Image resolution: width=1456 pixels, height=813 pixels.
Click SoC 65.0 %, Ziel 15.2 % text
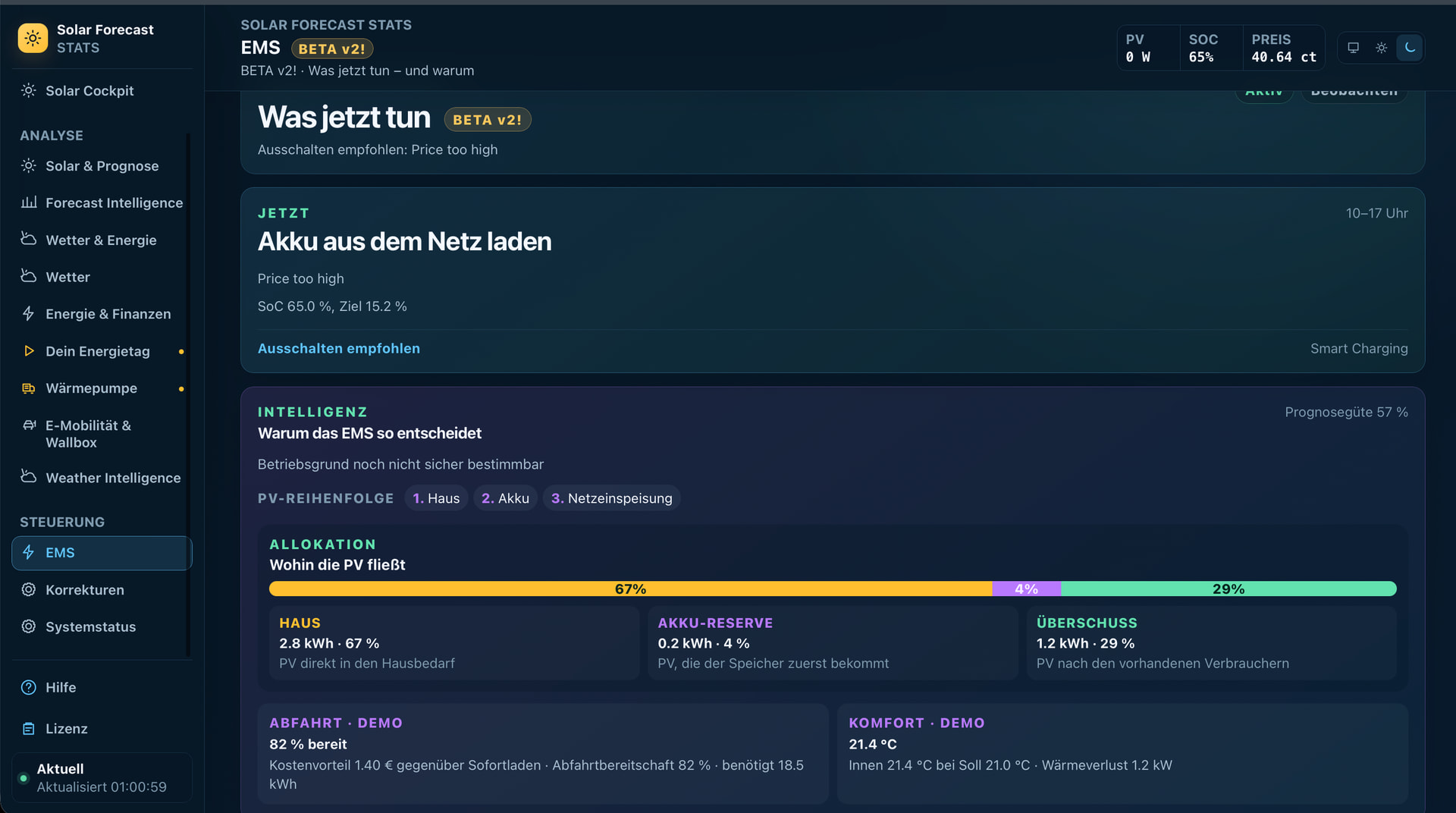click(x=332, y=306)
